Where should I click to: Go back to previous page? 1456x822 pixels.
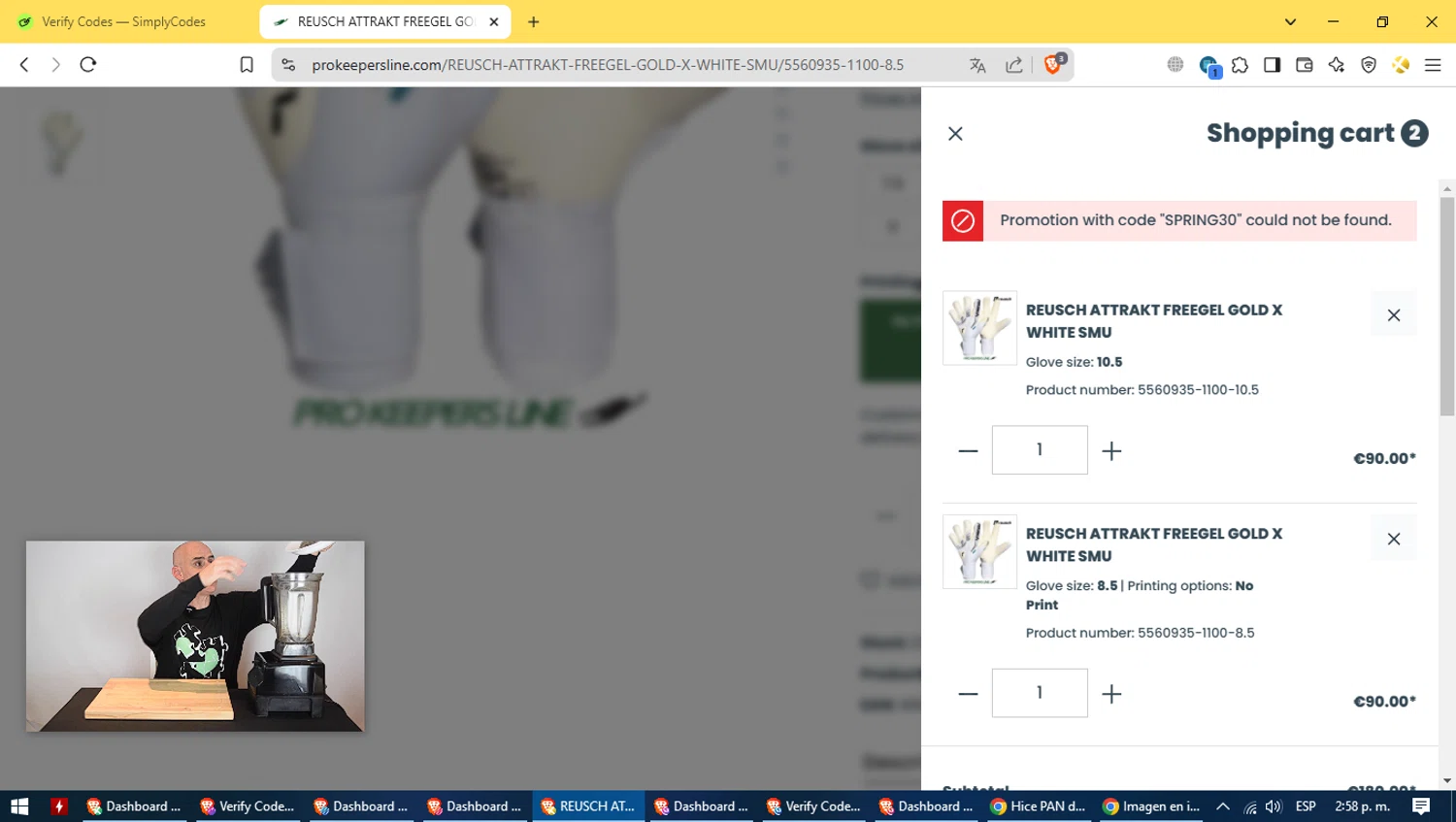[x=24, y=65]
